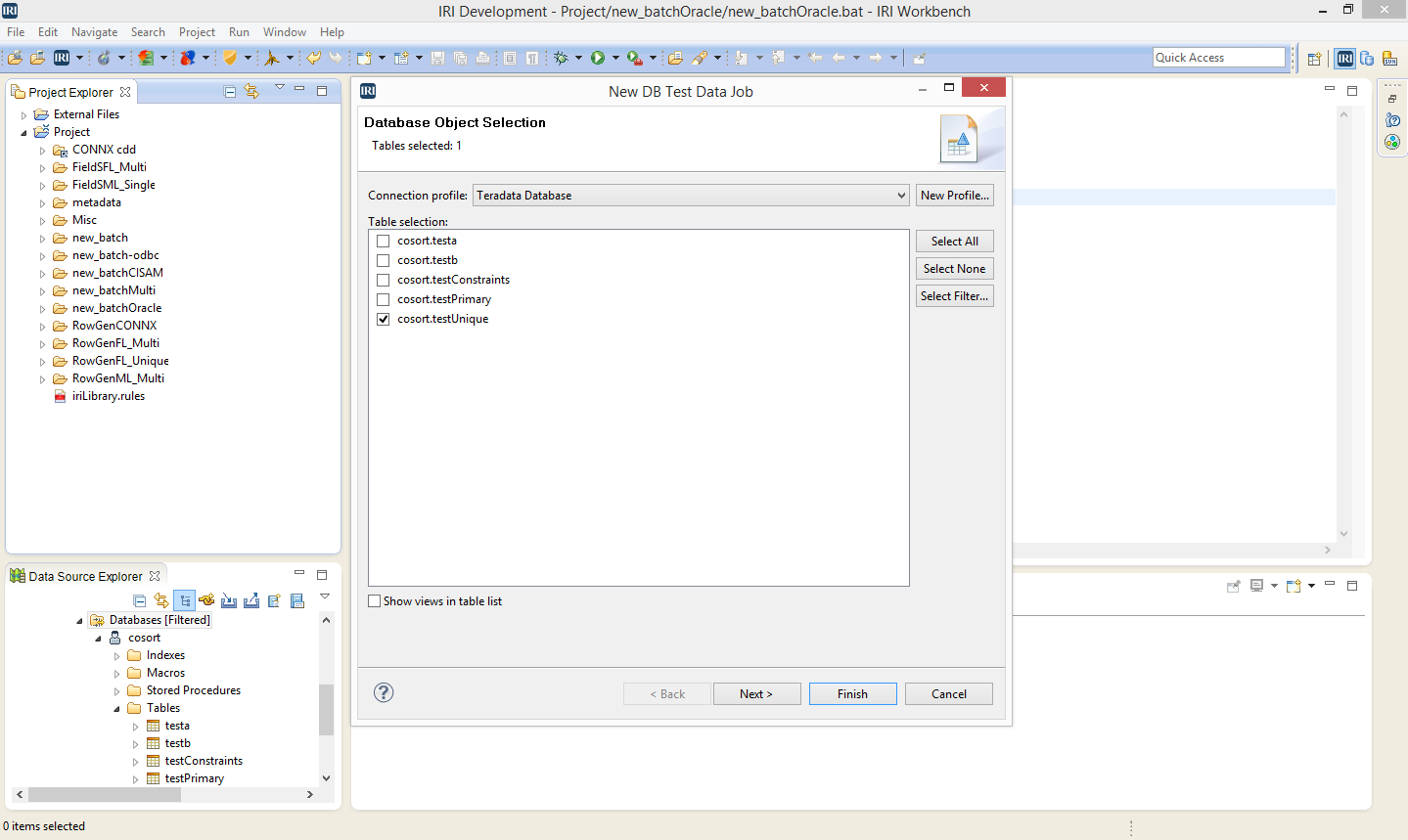Check the cosort.testConstraints checkbox
The image size is (1408, 840).
click(x=384, y=280)
